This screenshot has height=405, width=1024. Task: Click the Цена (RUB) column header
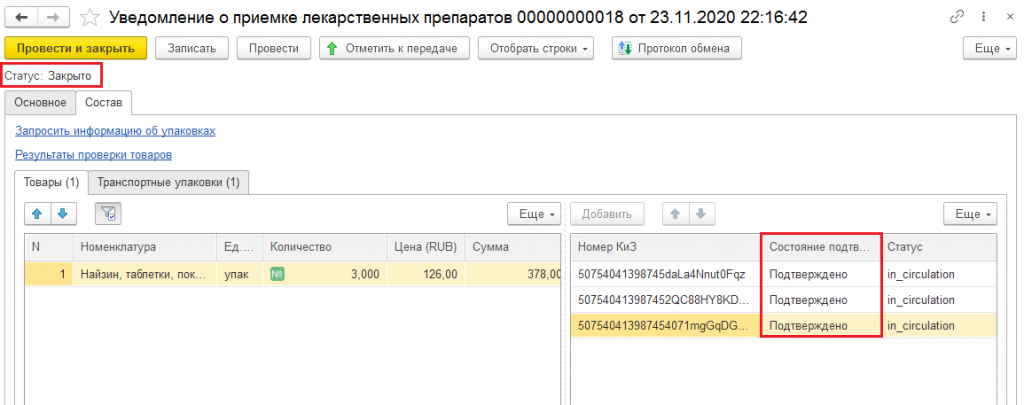[426, 247]
